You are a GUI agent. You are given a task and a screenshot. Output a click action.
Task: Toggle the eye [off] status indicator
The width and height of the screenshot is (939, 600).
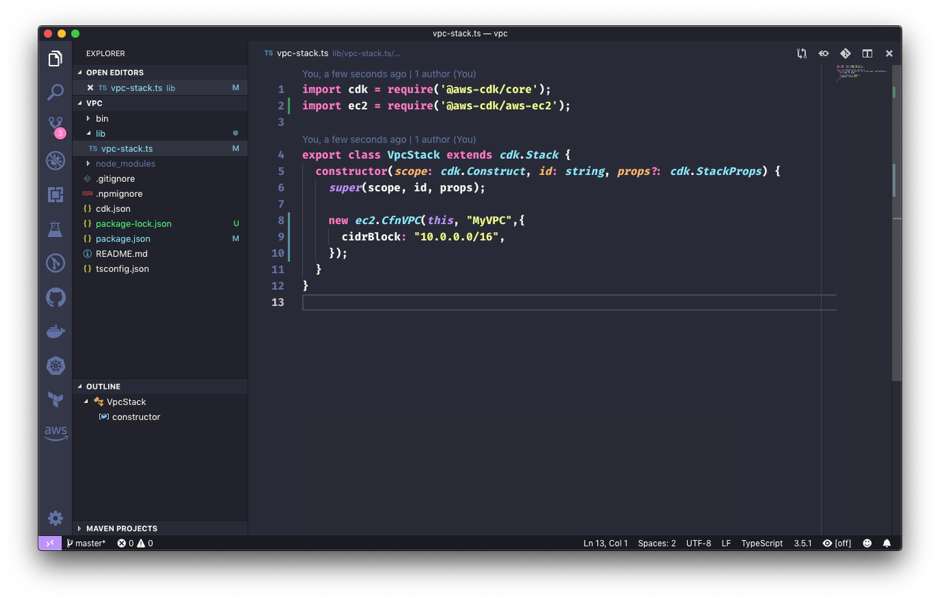(x=837, y=543)
